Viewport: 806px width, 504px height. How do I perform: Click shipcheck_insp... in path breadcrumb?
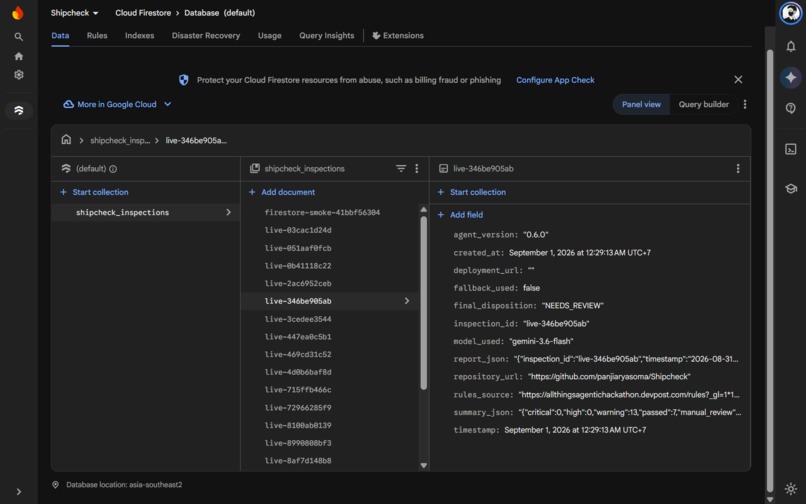pos(120,140)
